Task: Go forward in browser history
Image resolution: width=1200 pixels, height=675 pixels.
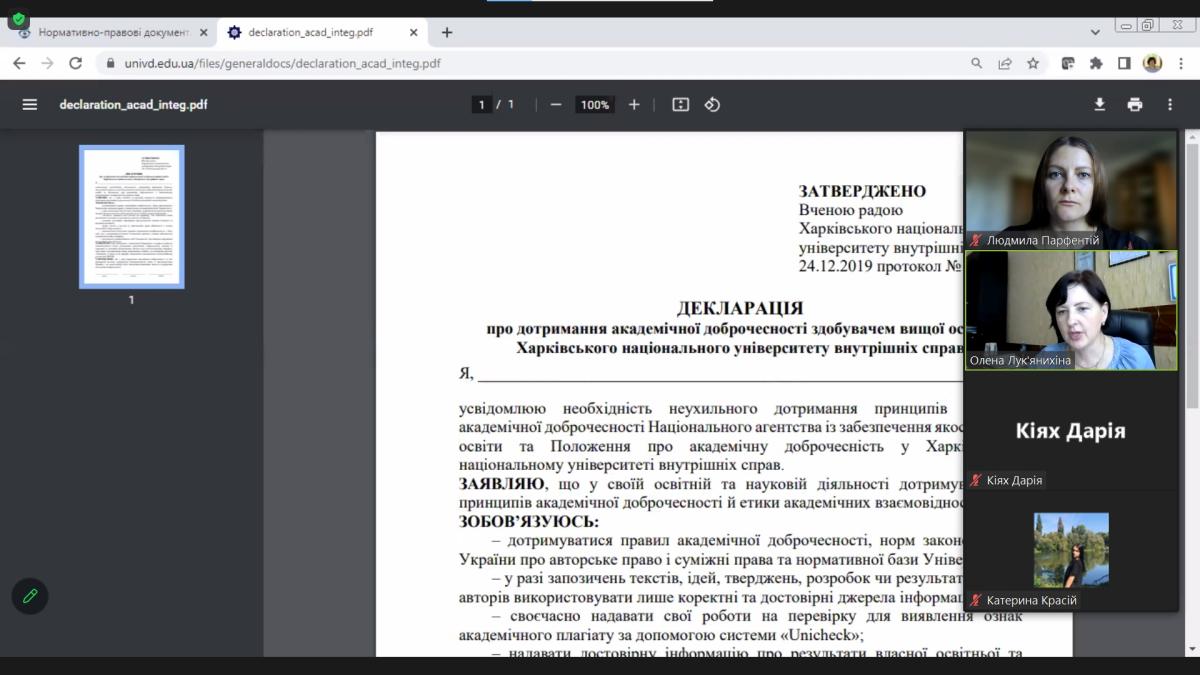Action: pos(47,63)
